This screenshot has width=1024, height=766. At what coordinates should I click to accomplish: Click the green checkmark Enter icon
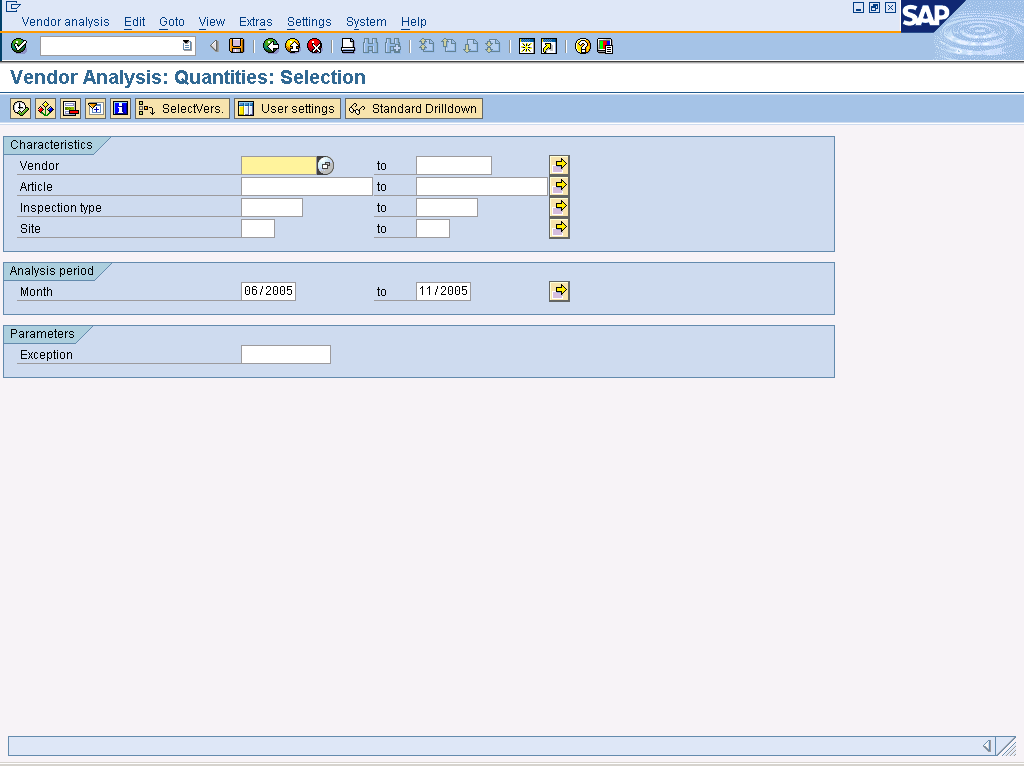[19, 46]
